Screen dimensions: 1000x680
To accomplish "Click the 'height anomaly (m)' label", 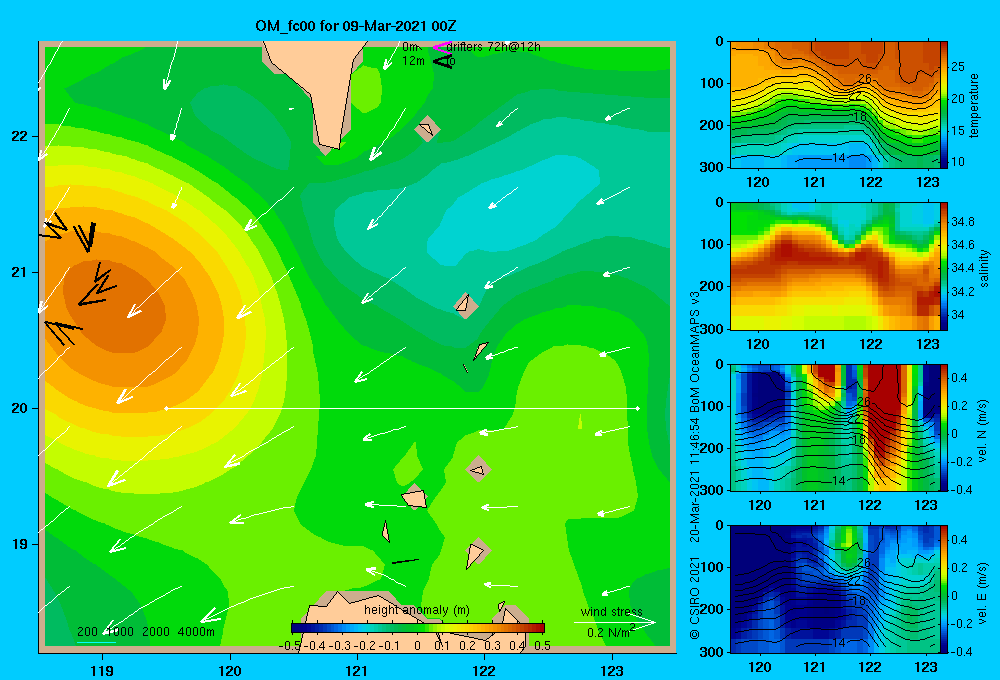I will point(416,610).
